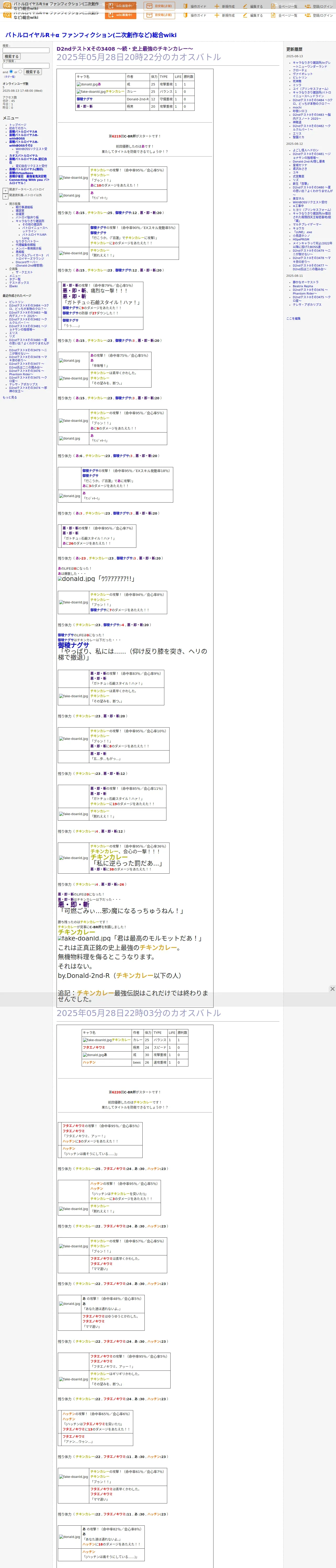The image size is (336, 1568).
Task: Click the 20時22分のカオスバトル heading
Action: pos(138,57)
